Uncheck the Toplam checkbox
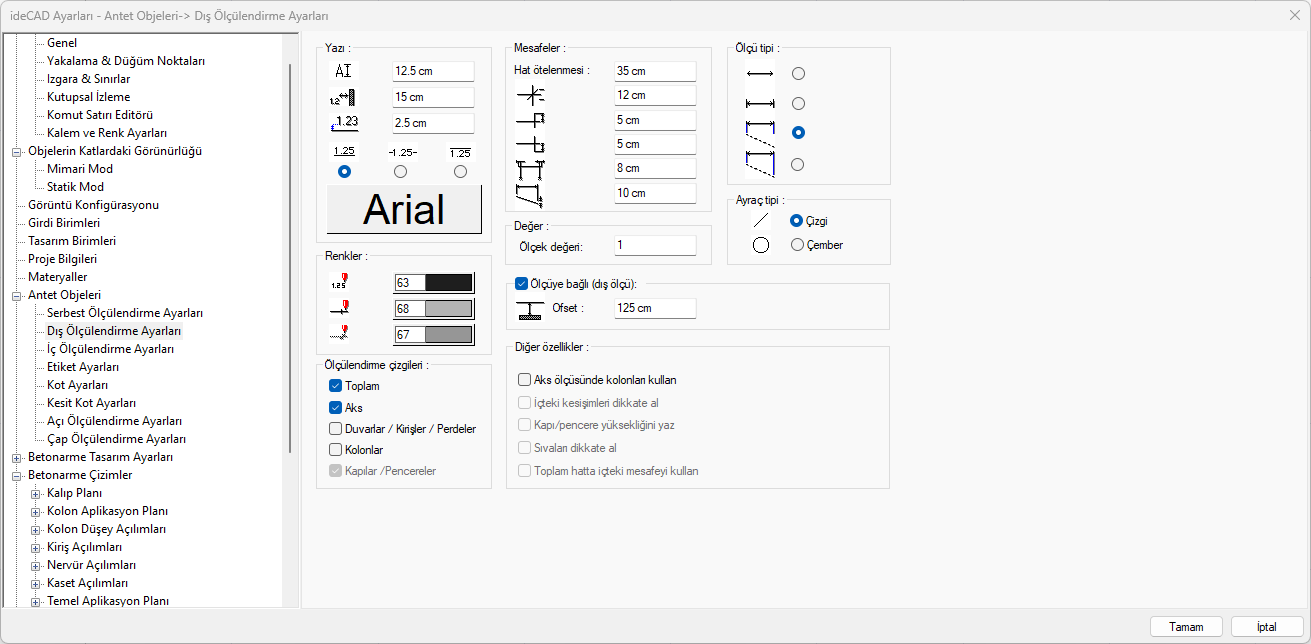The width and height of the screenshot is (1311, 644). pyautogui.click(x=336, y=386)
